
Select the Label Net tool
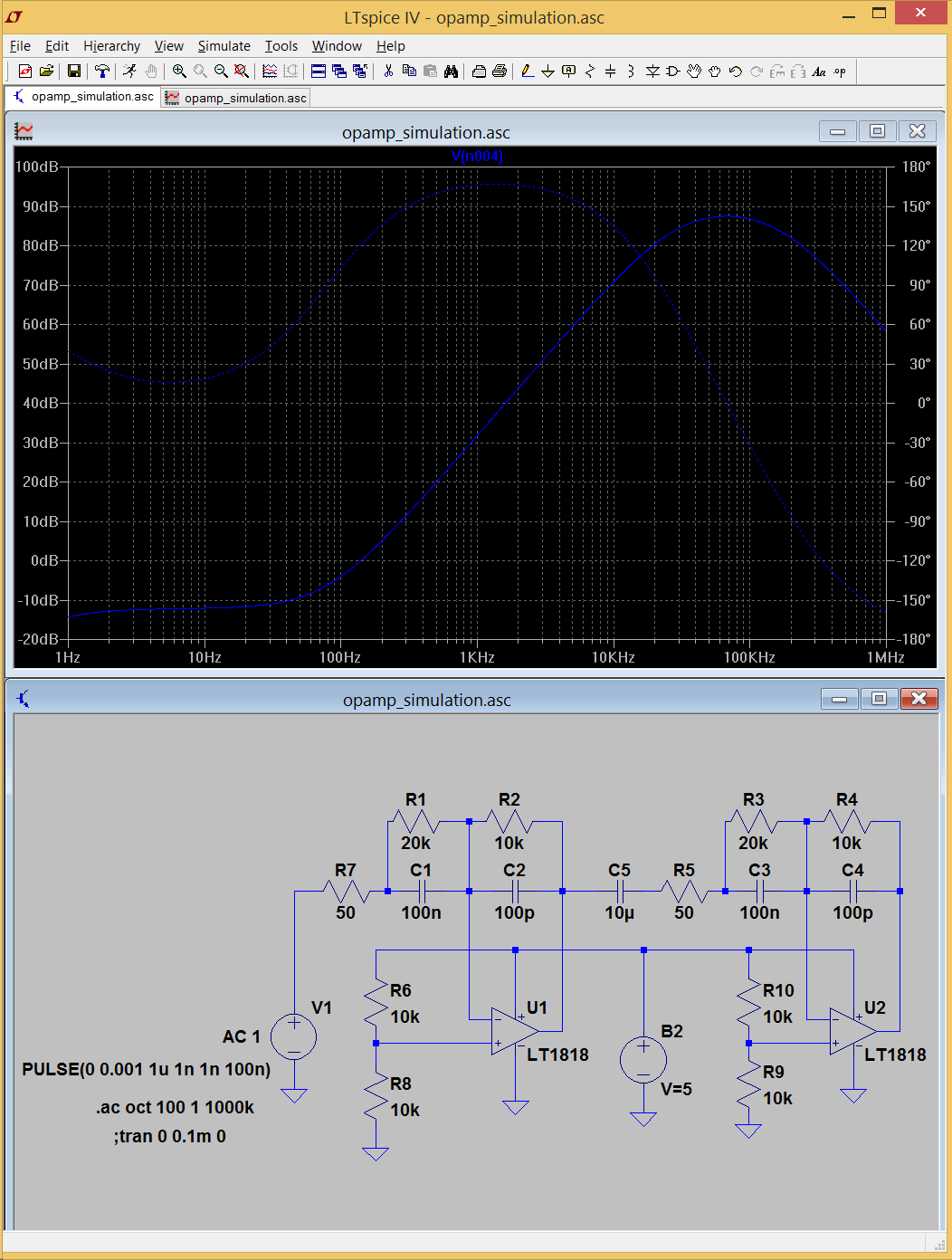[x=569, y=72]
